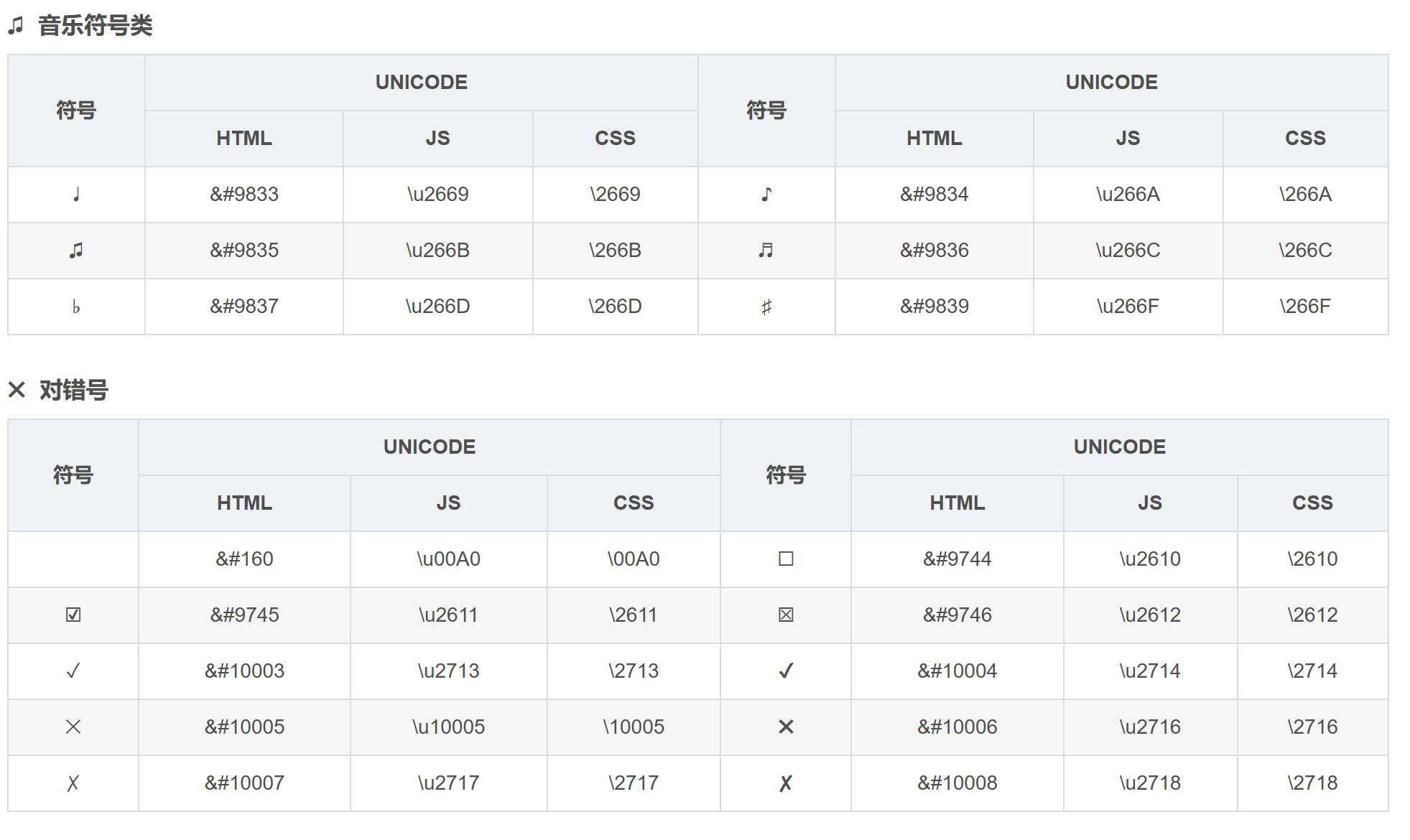Select the \2669 CSS code cell
This screenshot has width=1410, height=840.
coord(616,195)
